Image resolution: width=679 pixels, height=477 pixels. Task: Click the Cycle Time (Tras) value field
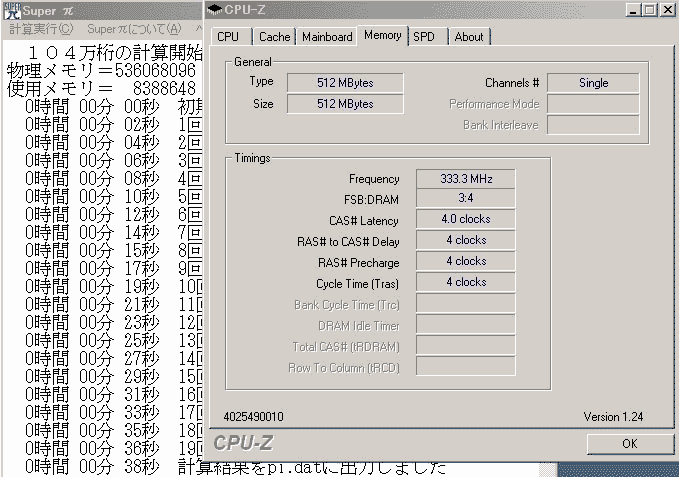click(466, 282)
